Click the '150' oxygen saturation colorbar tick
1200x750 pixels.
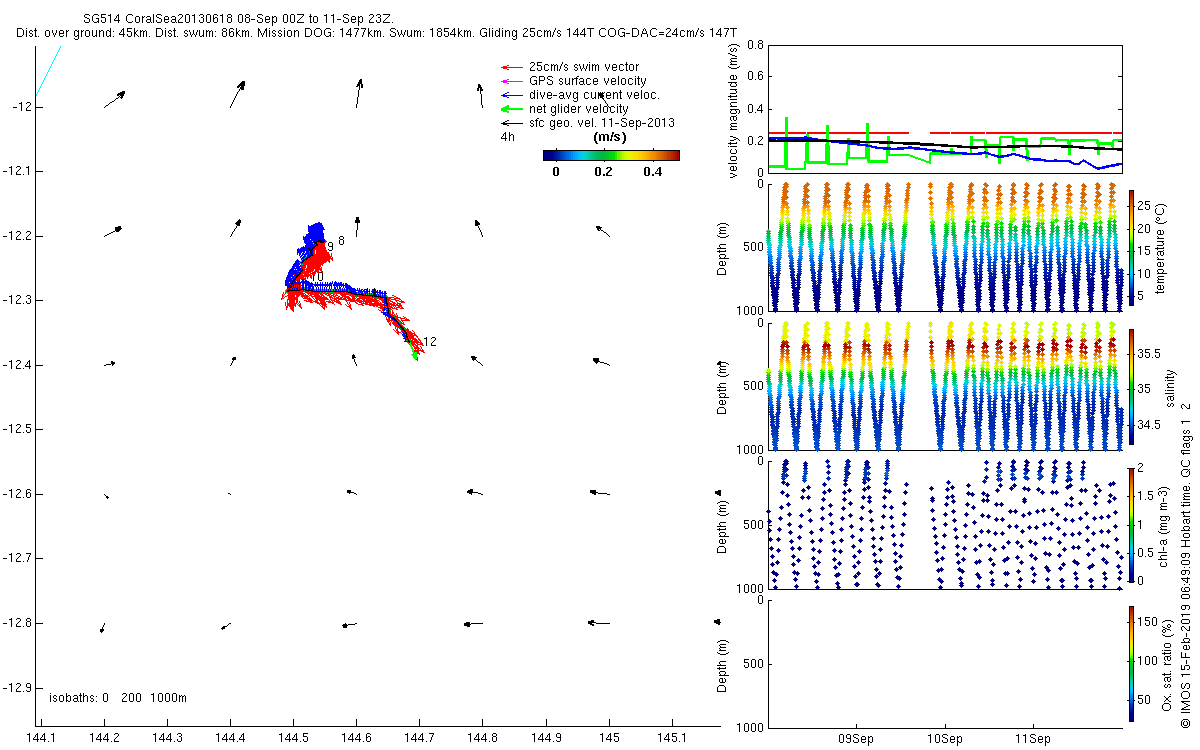click(x=1146, y=621)
